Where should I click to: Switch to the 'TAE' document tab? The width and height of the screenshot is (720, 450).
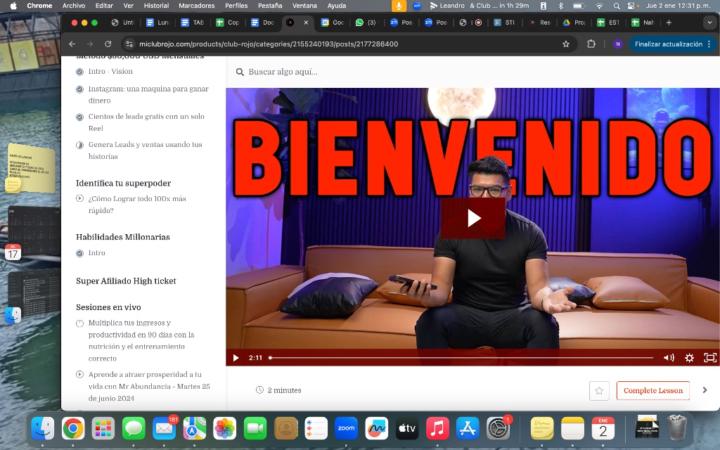tap(192, 22)
